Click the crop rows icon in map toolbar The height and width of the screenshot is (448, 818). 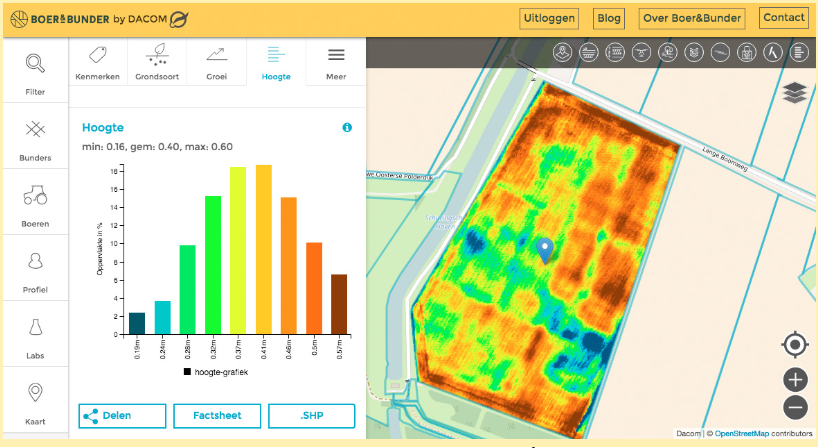pyautogui.click(x=615, y=52)
